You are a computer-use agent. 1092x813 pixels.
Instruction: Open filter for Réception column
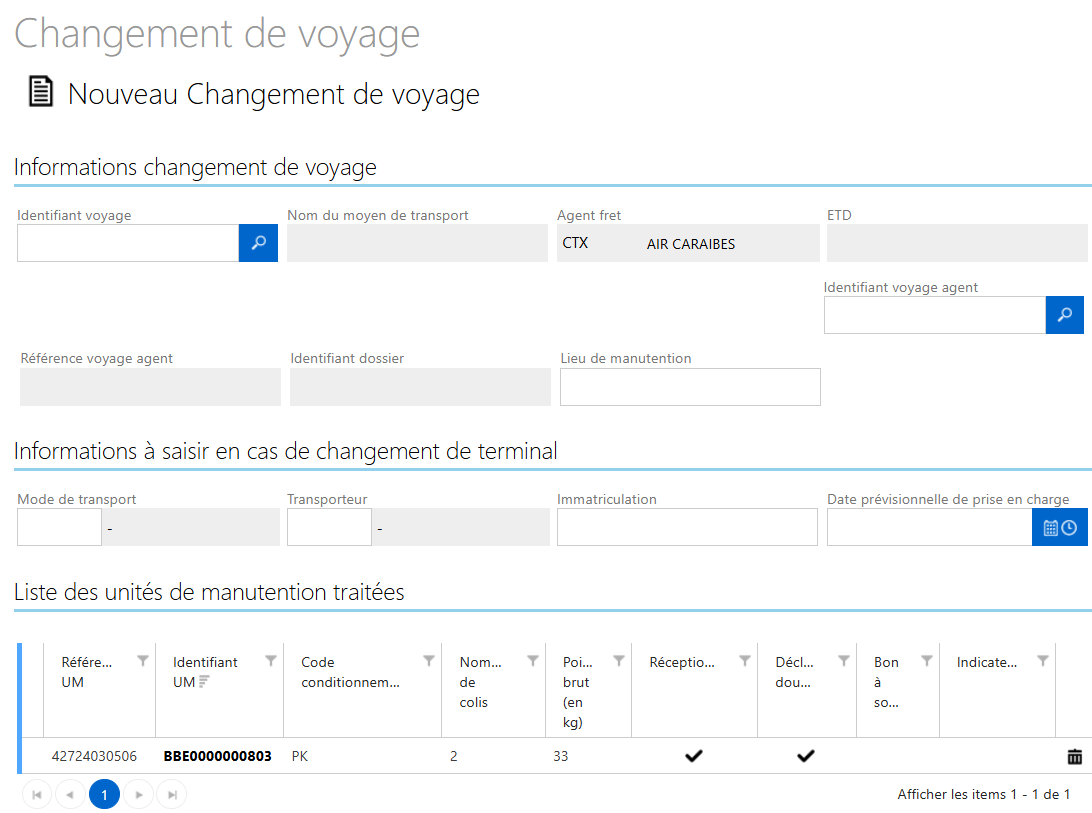tap(744, 661)
